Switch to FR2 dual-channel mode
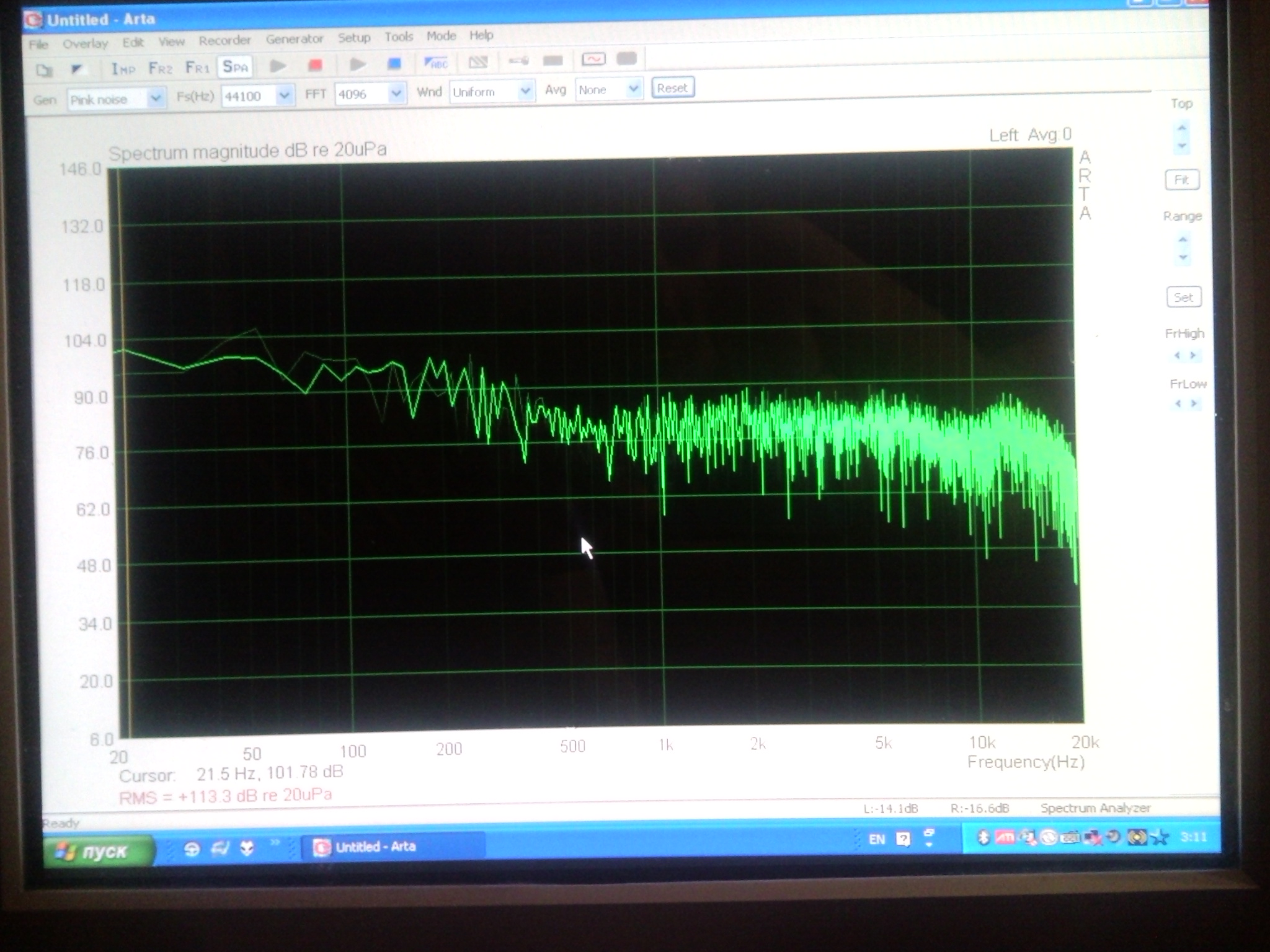 (160, 68)
